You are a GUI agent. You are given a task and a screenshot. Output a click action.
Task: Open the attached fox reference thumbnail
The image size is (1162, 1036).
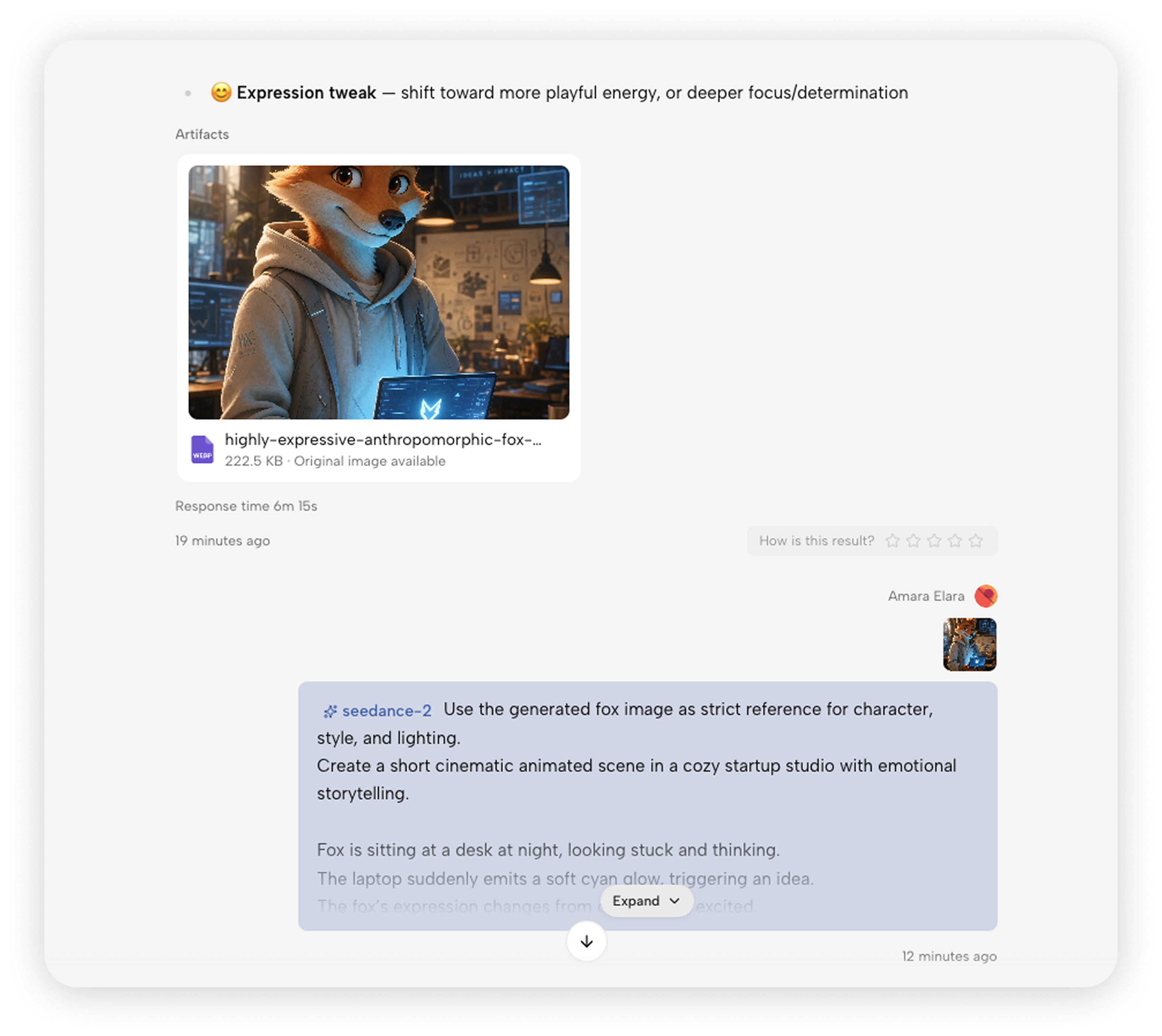click(970, 644)
